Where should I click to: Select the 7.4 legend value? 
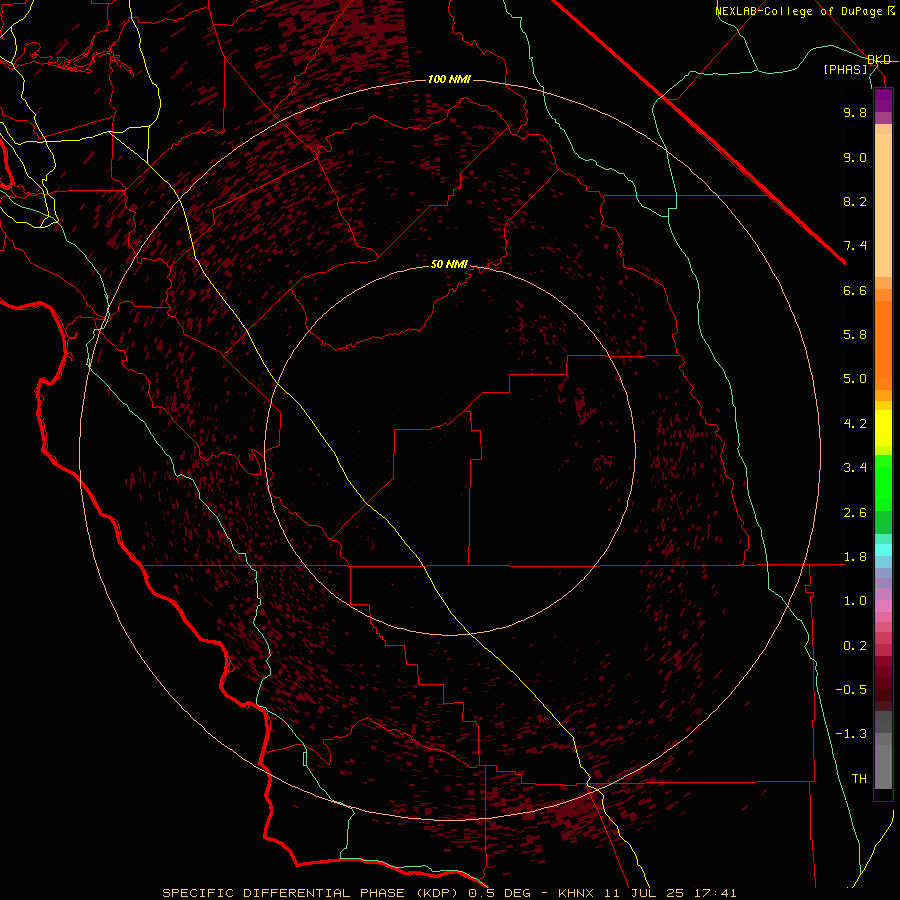(855, 246)
